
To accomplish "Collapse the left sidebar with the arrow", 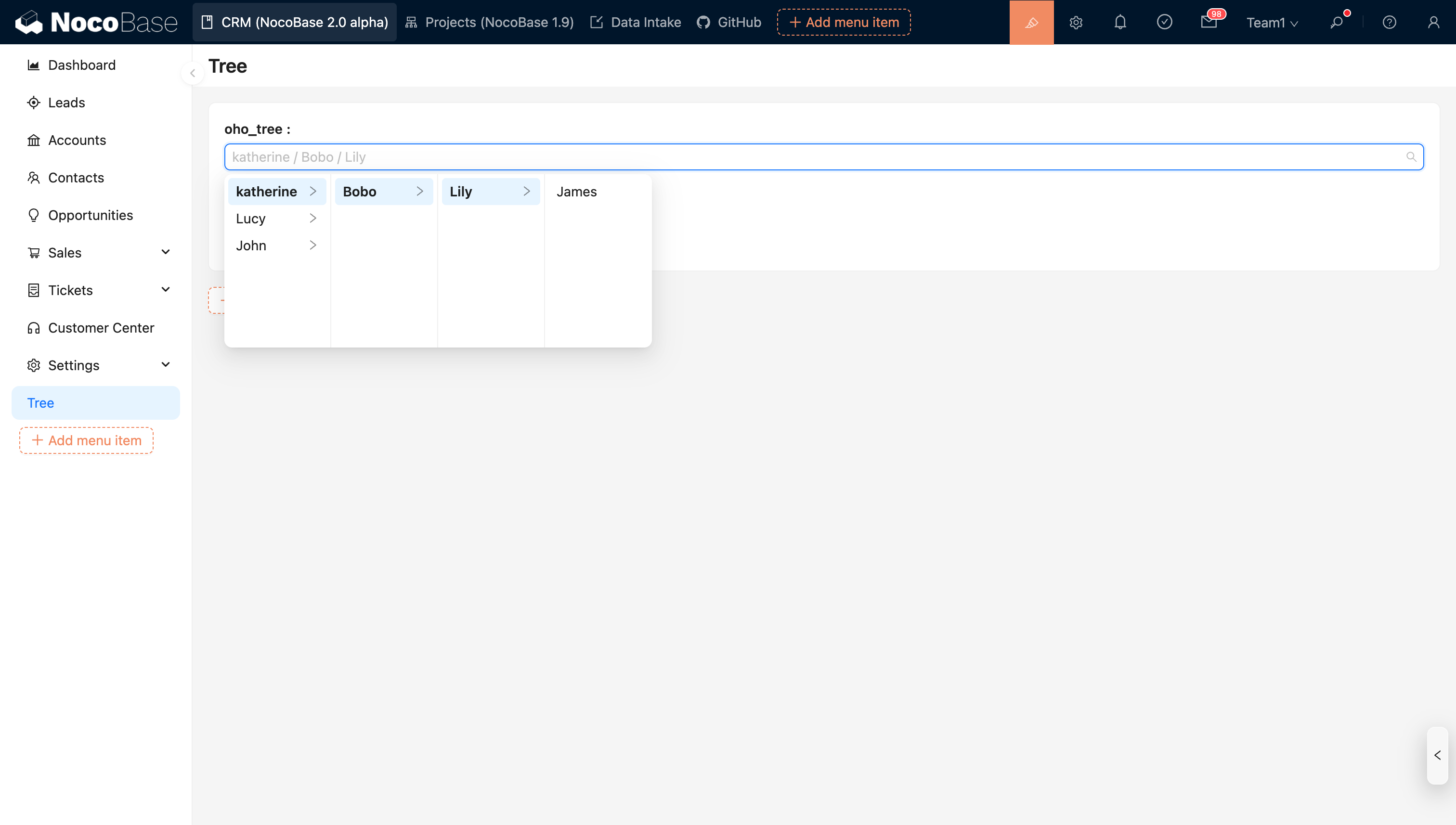I will click(x=193, y=73).
